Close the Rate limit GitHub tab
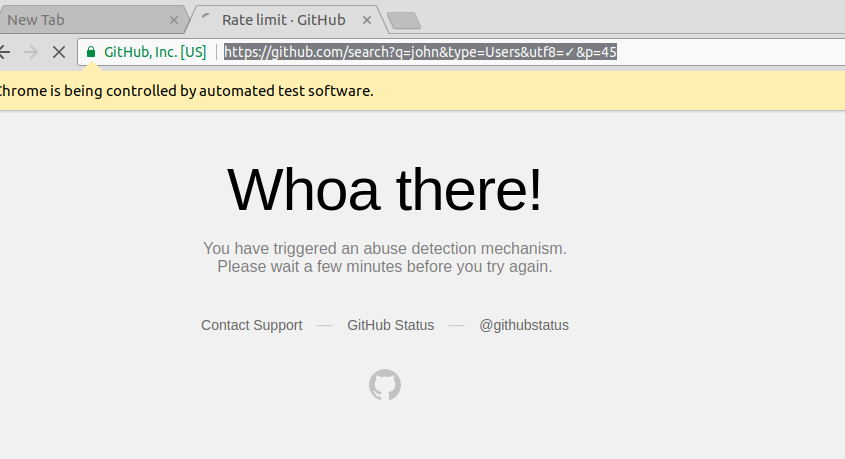 [366, 20]
